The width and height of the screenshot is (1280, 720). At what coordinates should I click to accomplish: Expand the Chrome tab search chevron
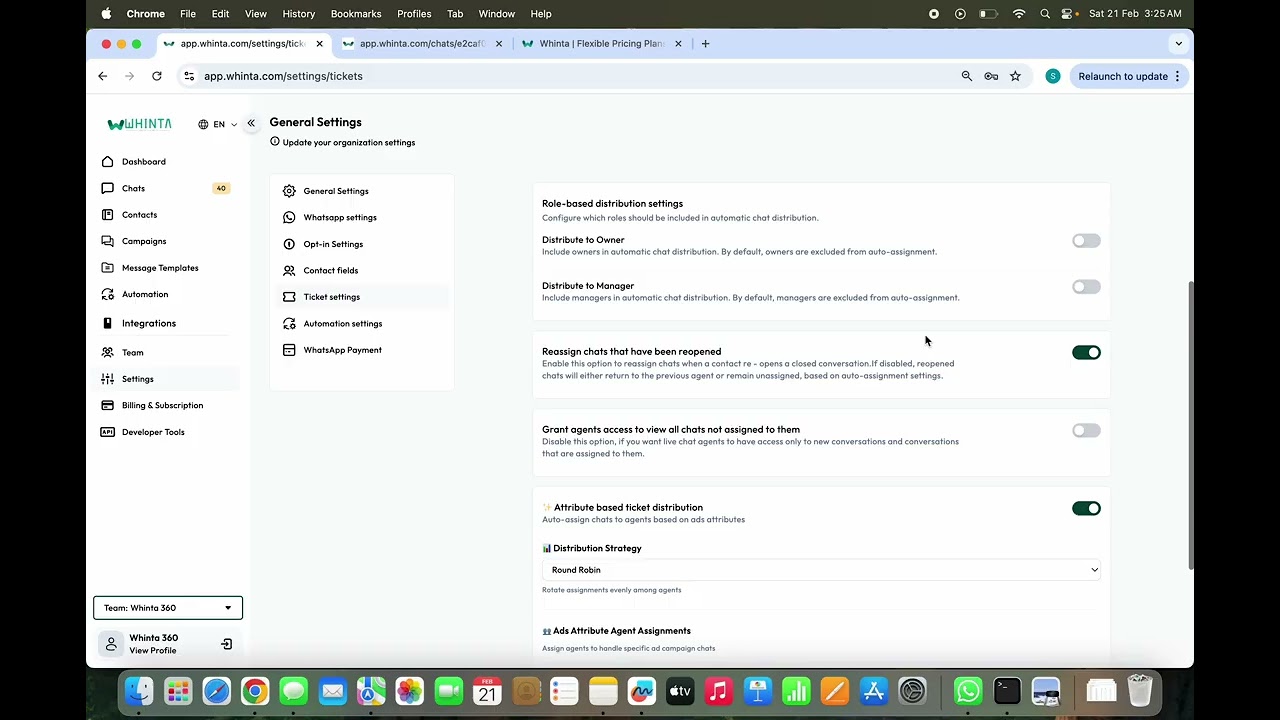[x=1178, y=44]
